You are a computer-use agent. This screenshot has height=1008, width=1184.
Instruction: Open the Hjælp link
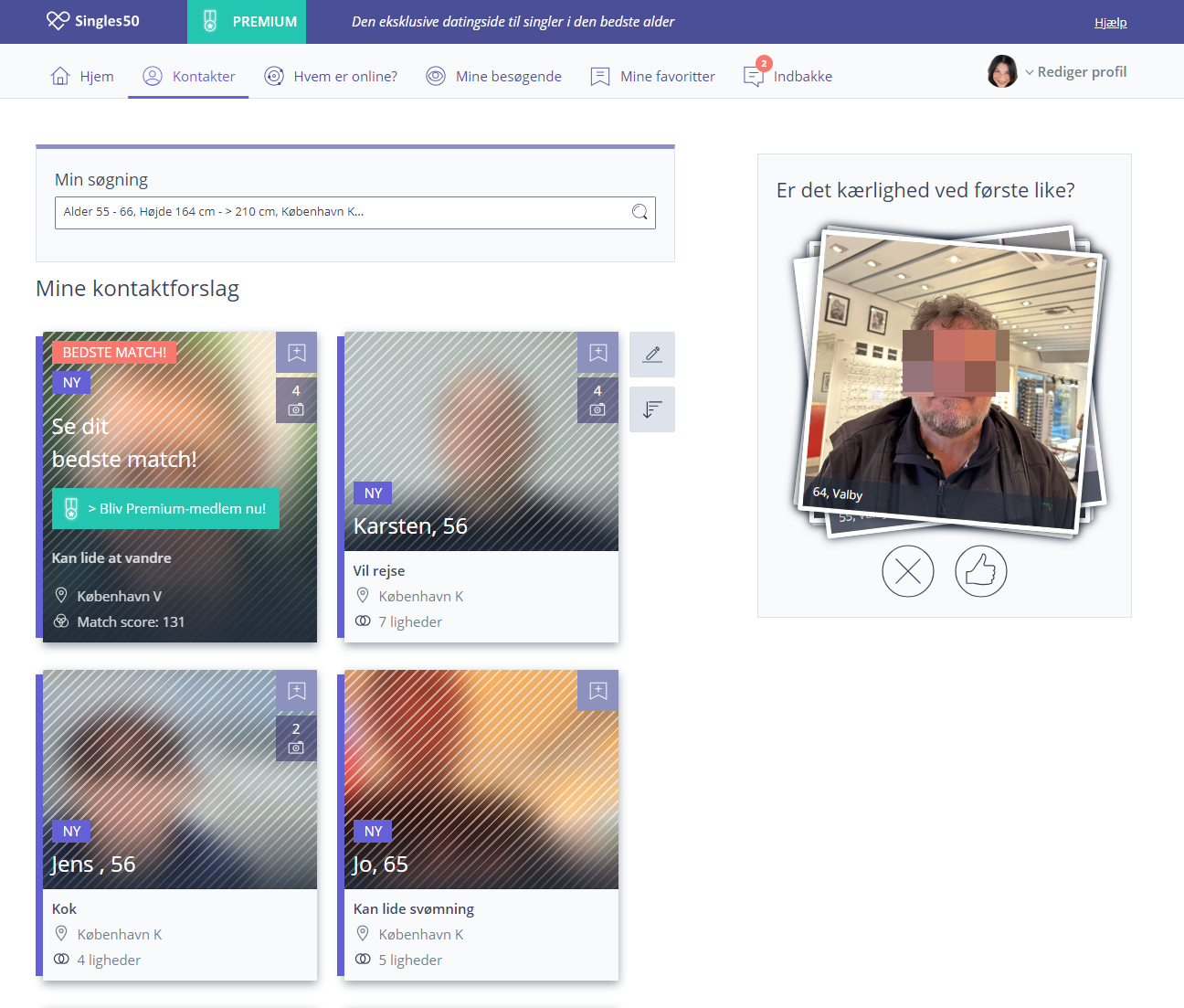1110,22
